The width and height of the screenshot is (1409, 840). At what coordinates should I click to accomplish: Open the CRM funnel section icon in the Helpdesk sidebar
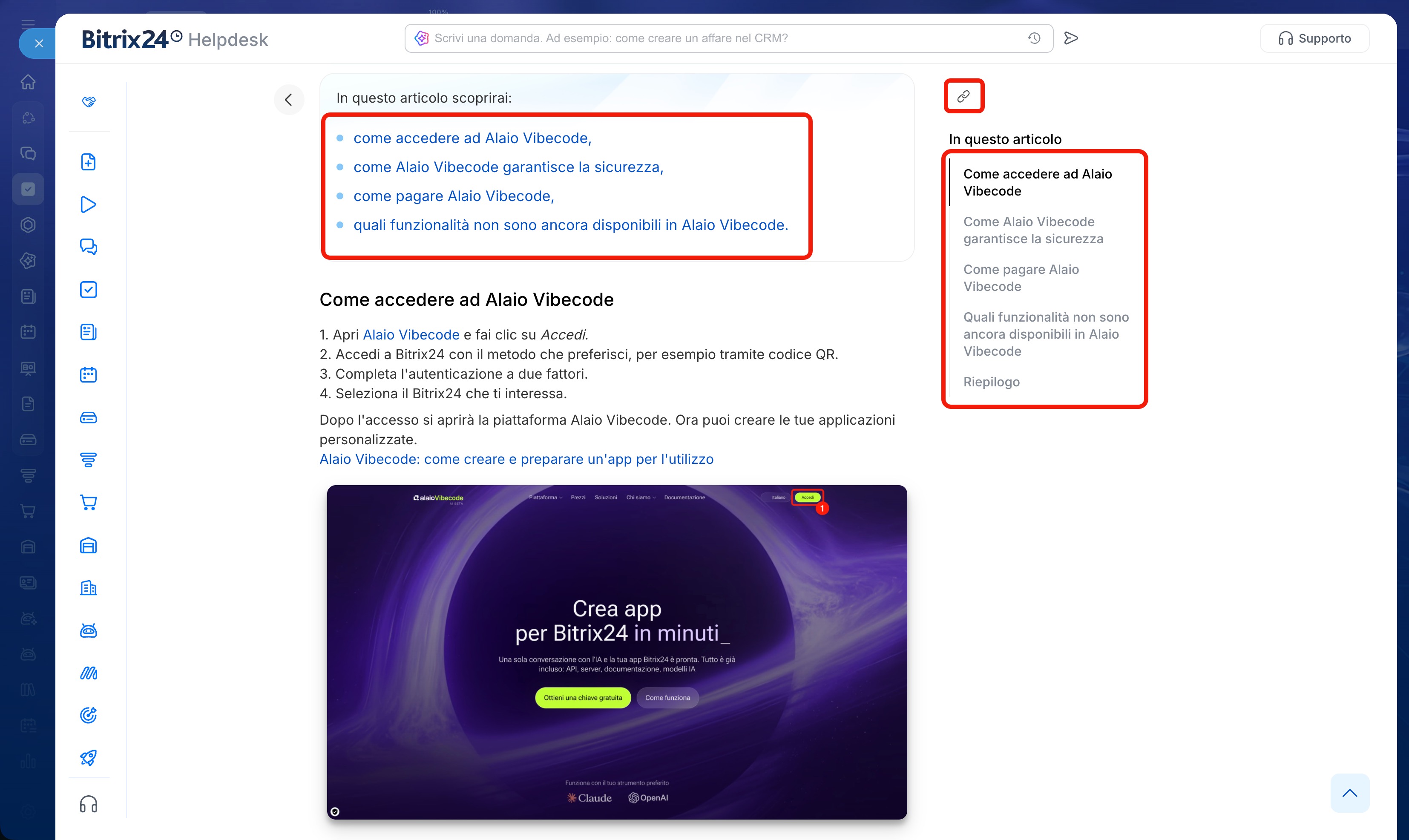click(x=89, y=460)
